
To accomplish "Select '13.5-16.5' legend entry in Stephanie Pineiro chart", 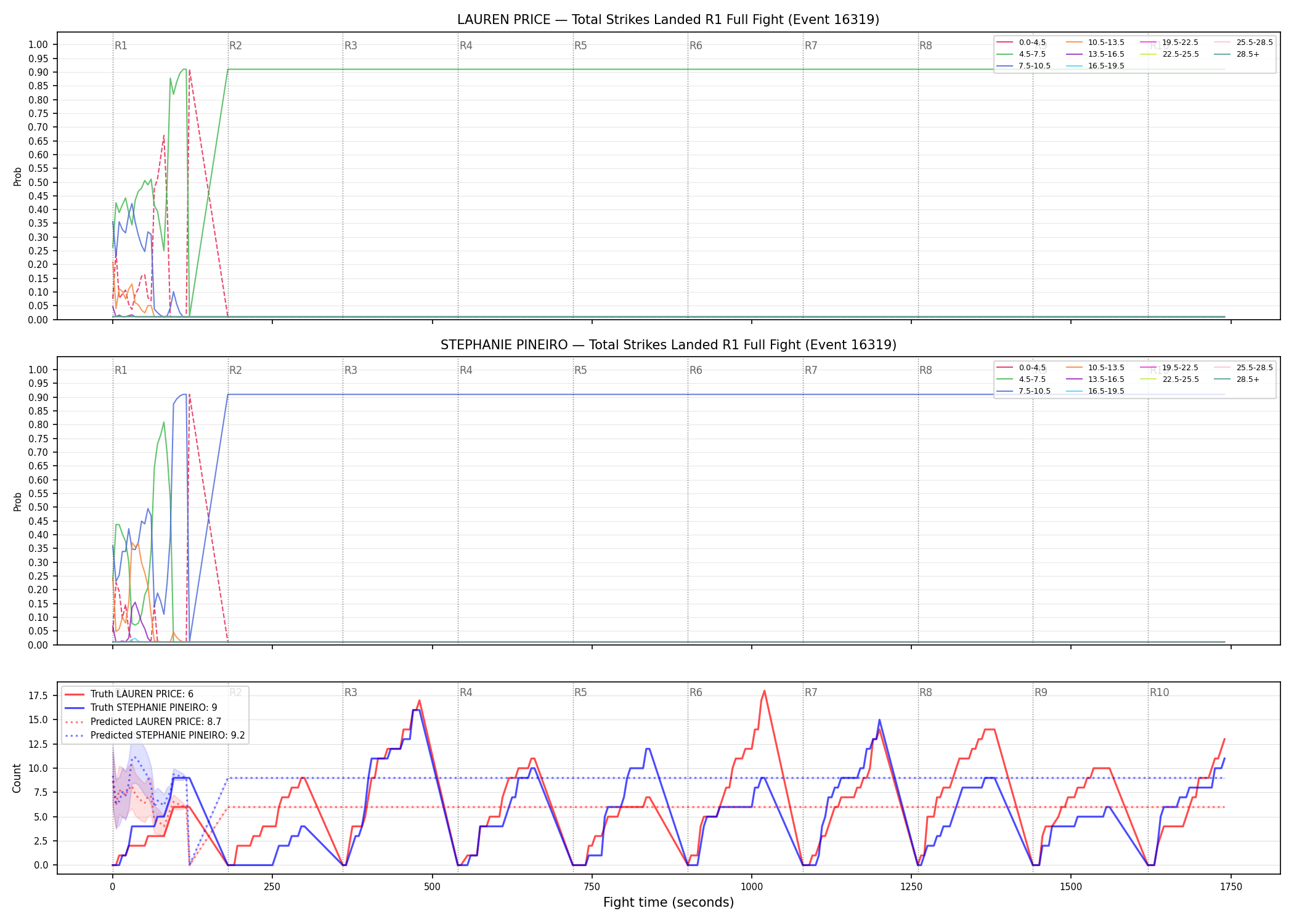I will [x=1095, y=379].
